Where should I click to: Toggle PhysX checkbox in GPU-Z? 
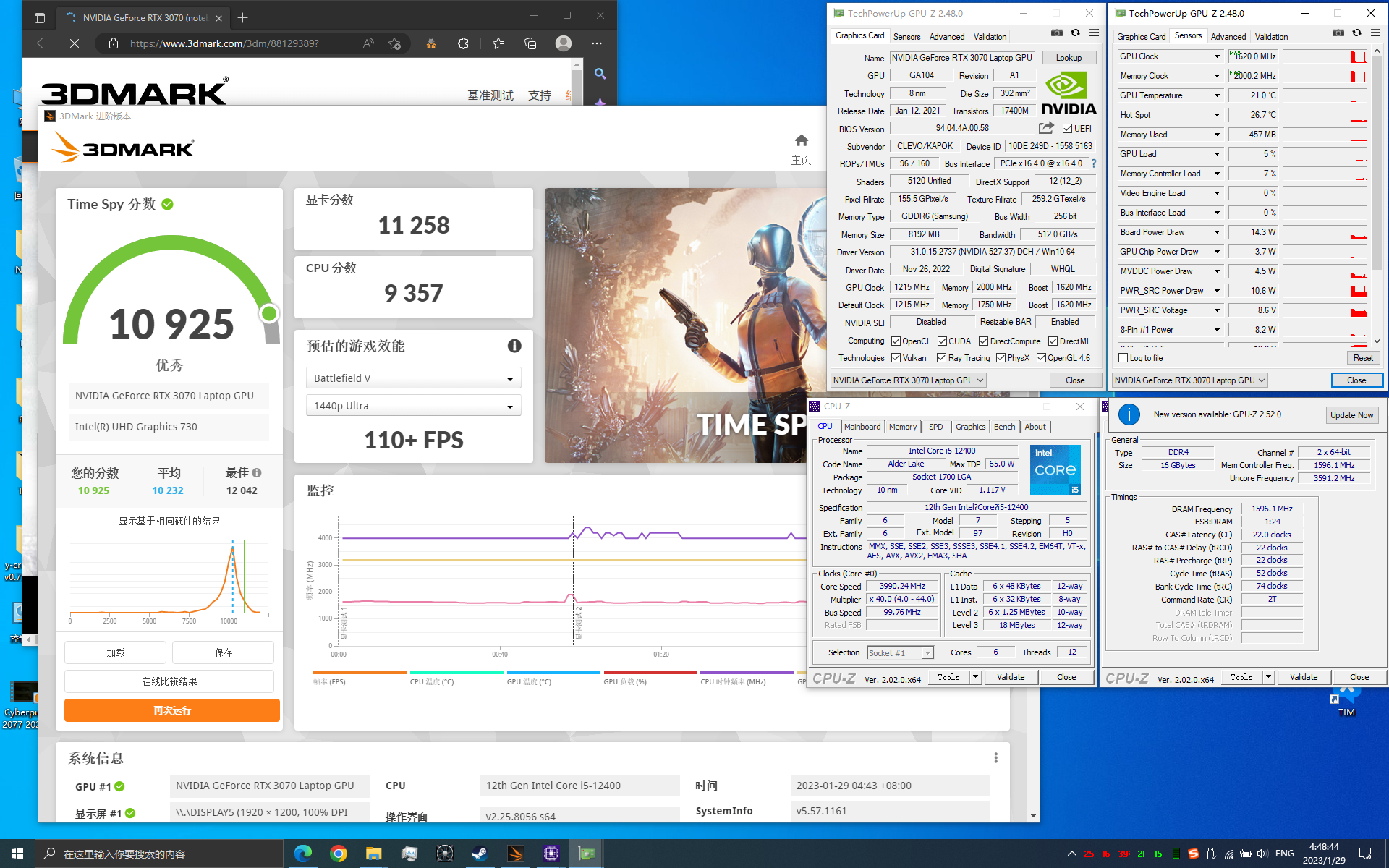click(x=1001, y=358)
